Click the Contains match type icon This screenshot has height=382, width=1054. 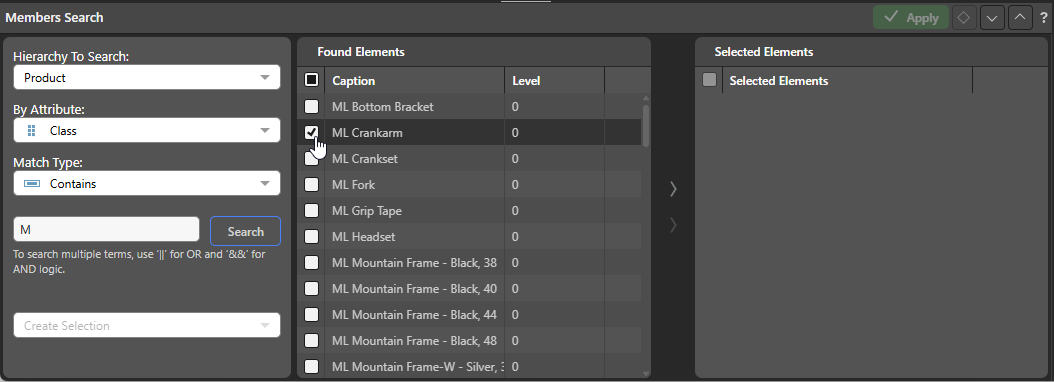pos(32,184)
